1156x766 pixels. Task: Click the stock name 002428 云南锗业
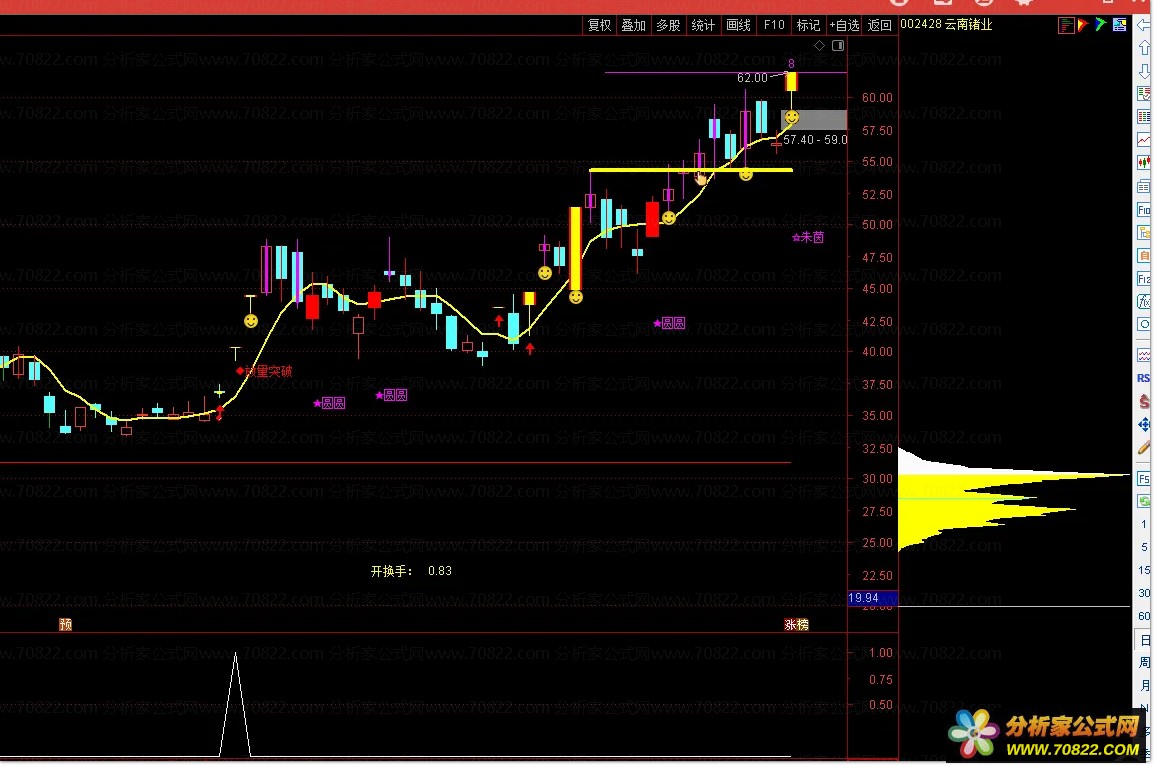click(947, 24)
